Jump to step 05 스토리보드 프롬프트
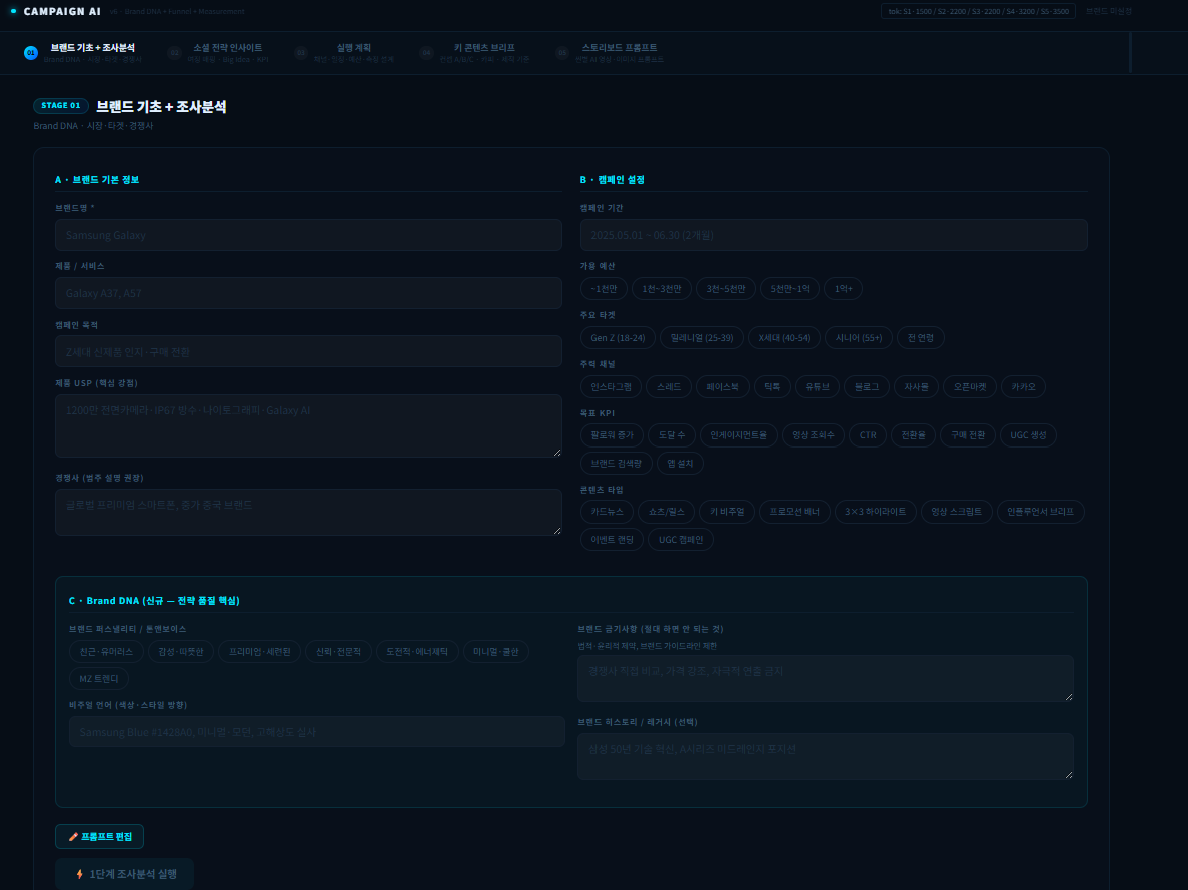Viewport: 1188px width, 890px height. (x=610, y=53)
